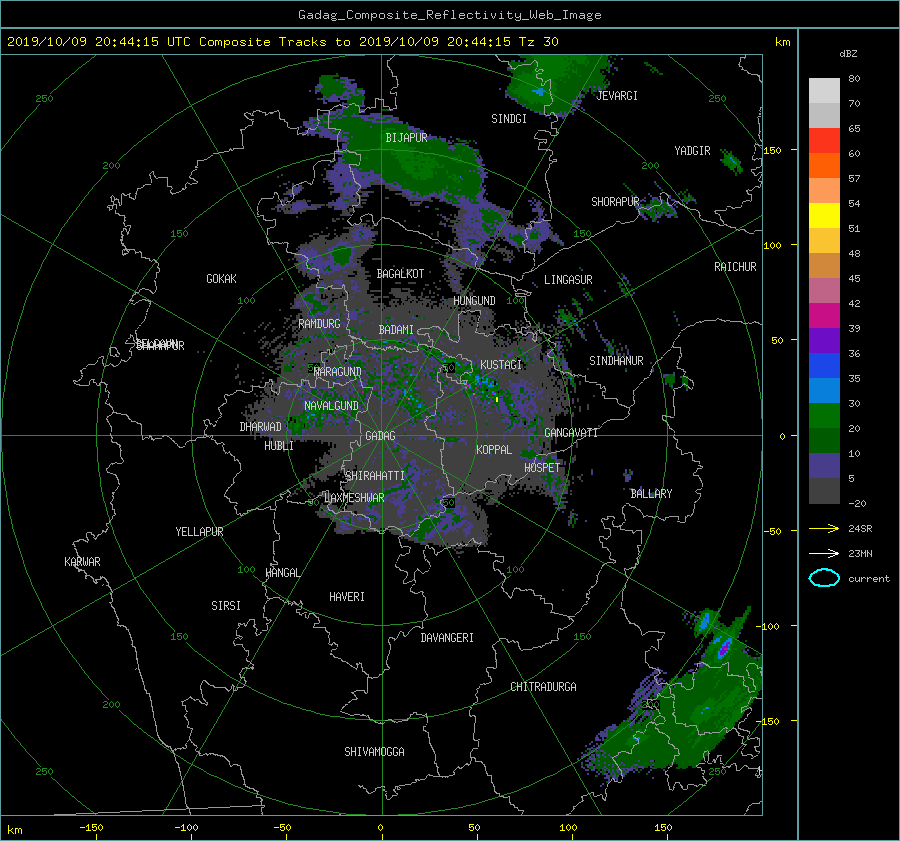
Task: Click the yellow 51 dBZ legend swatch
Action: [824, 216]
